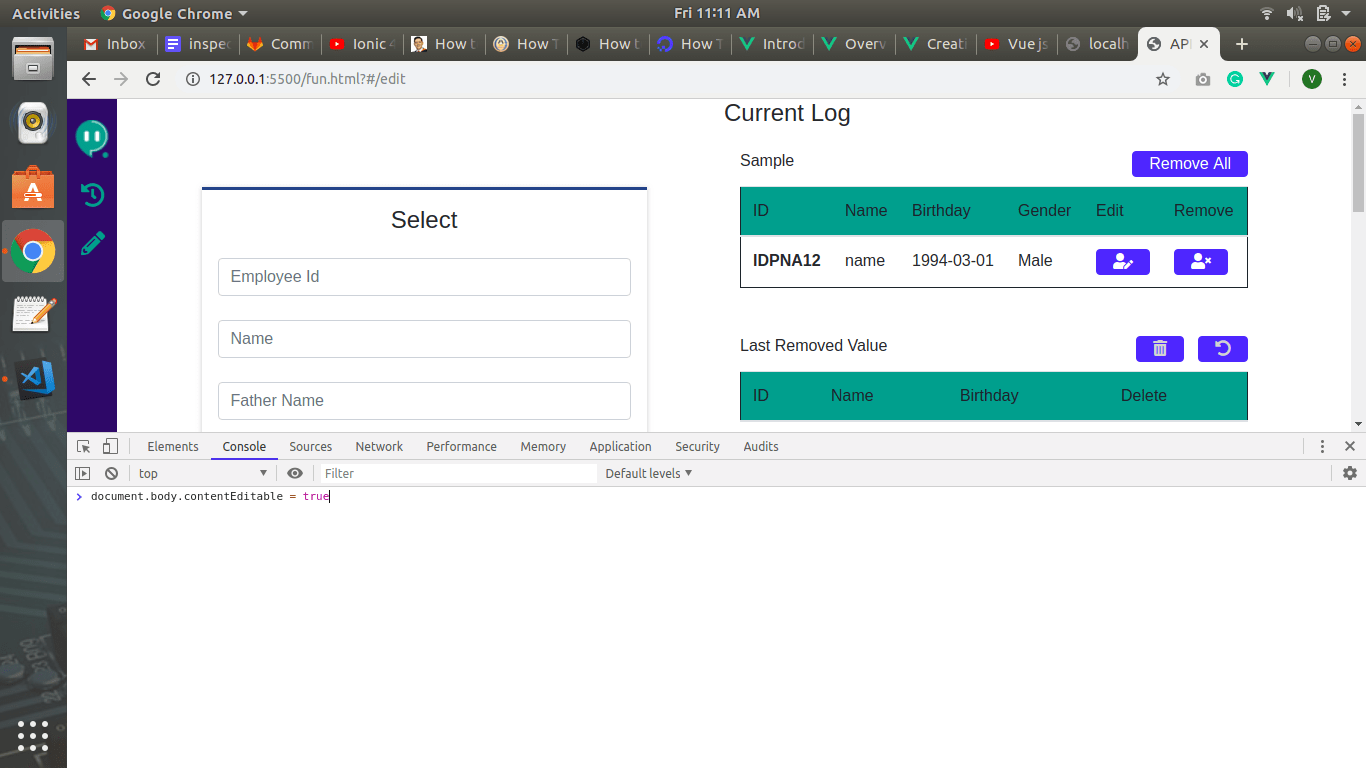Activate the DevTools inspect element picker
Viewport: 1366px width, 768px height.
click(x=84, y=446)
